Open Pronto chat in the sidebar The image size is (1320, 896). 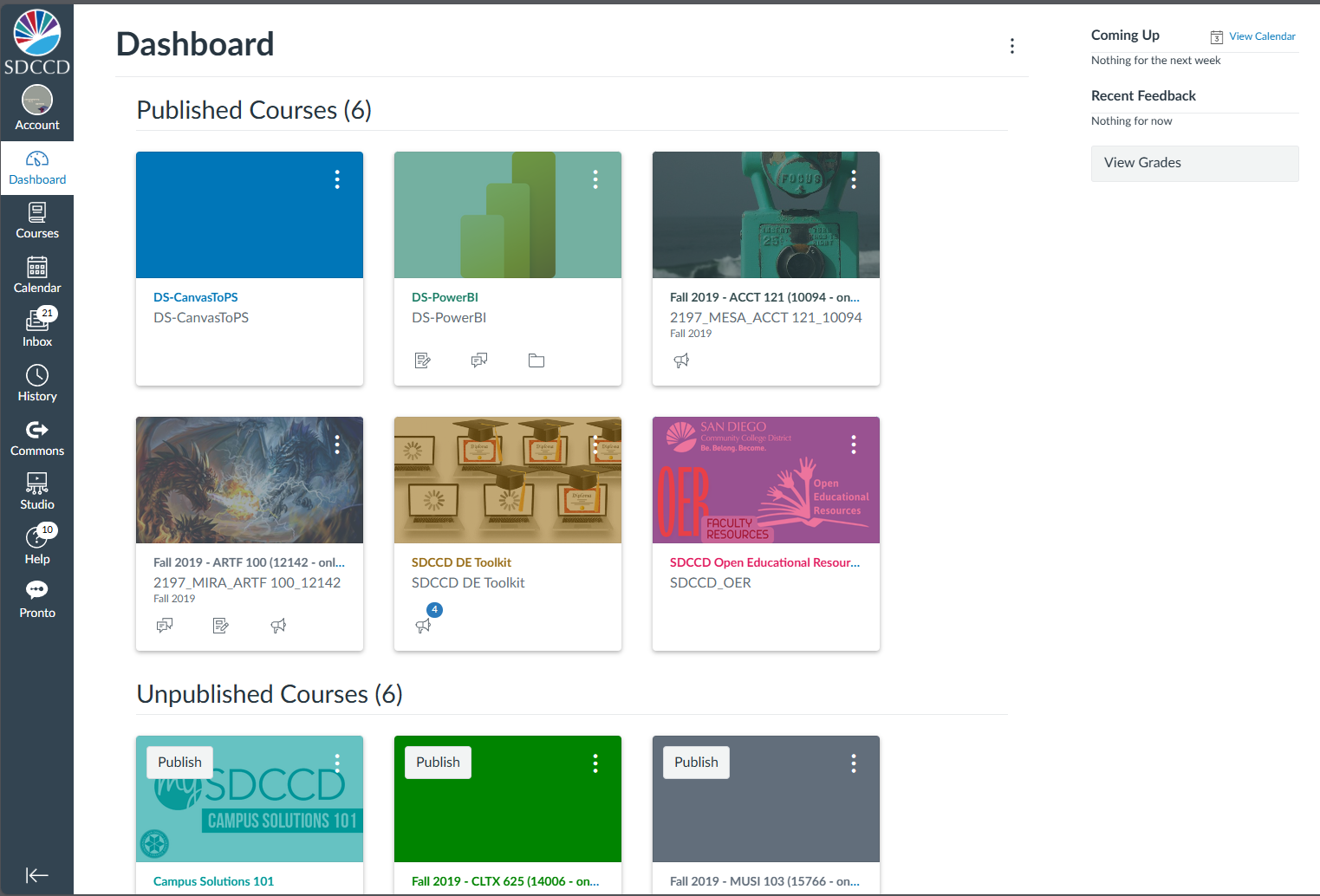pyautogui.click(x=37, y=600)
